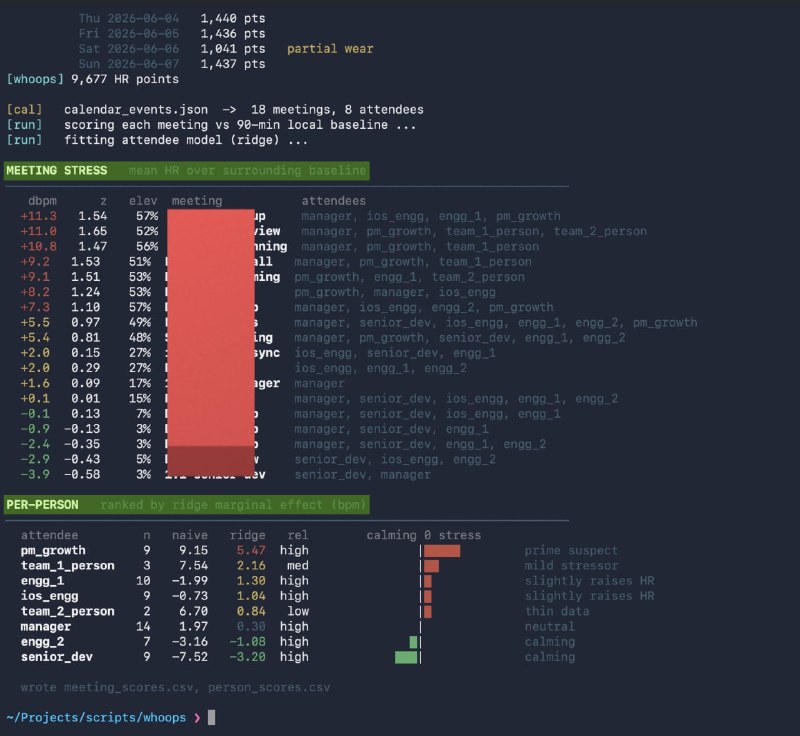Select ridge value 5.47
The width and height of the screenshot is (800, 736).
point(251,550)
